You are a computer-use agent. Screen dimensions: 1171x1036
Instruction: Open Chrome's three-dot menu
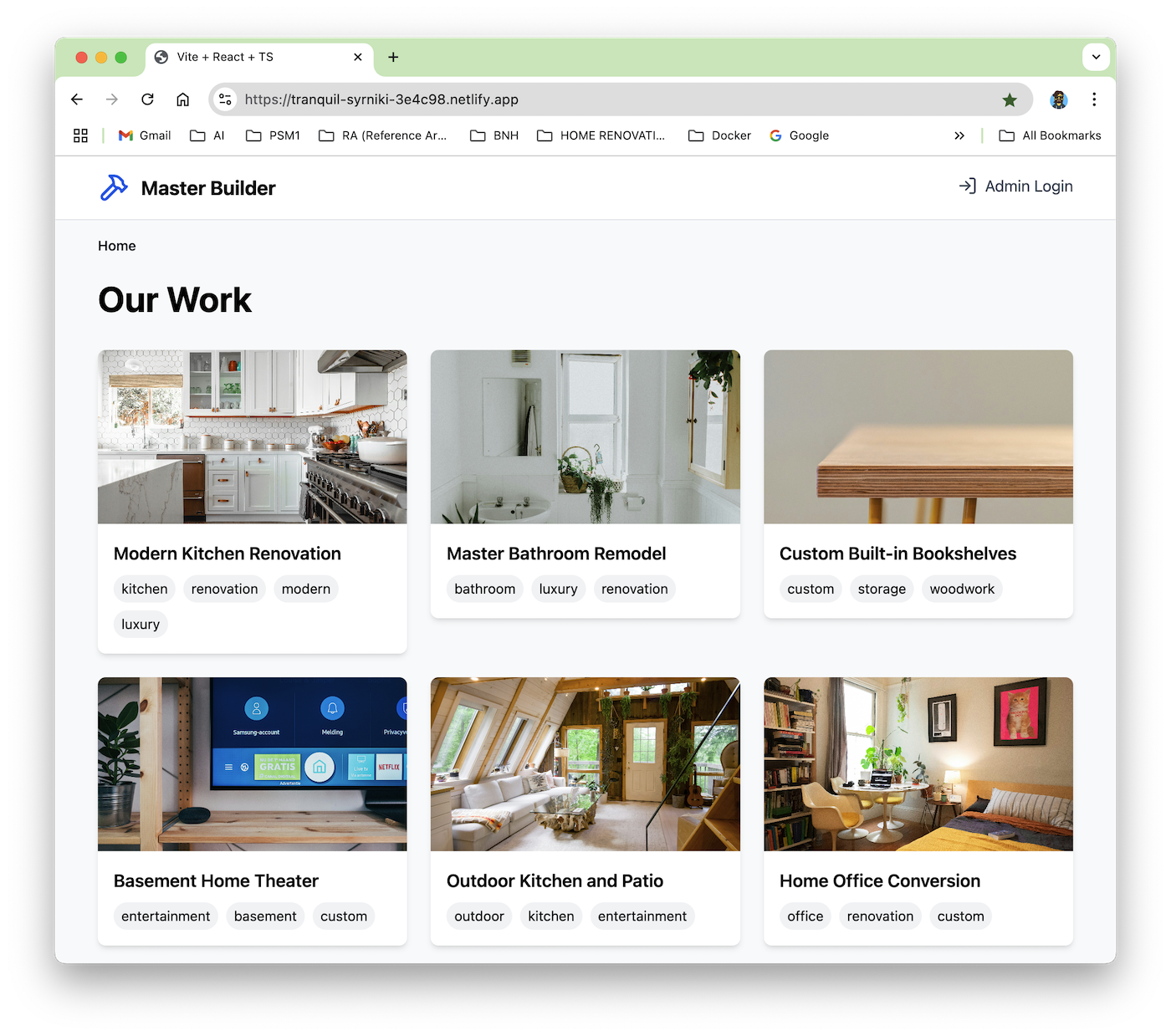pos(1094,99)
